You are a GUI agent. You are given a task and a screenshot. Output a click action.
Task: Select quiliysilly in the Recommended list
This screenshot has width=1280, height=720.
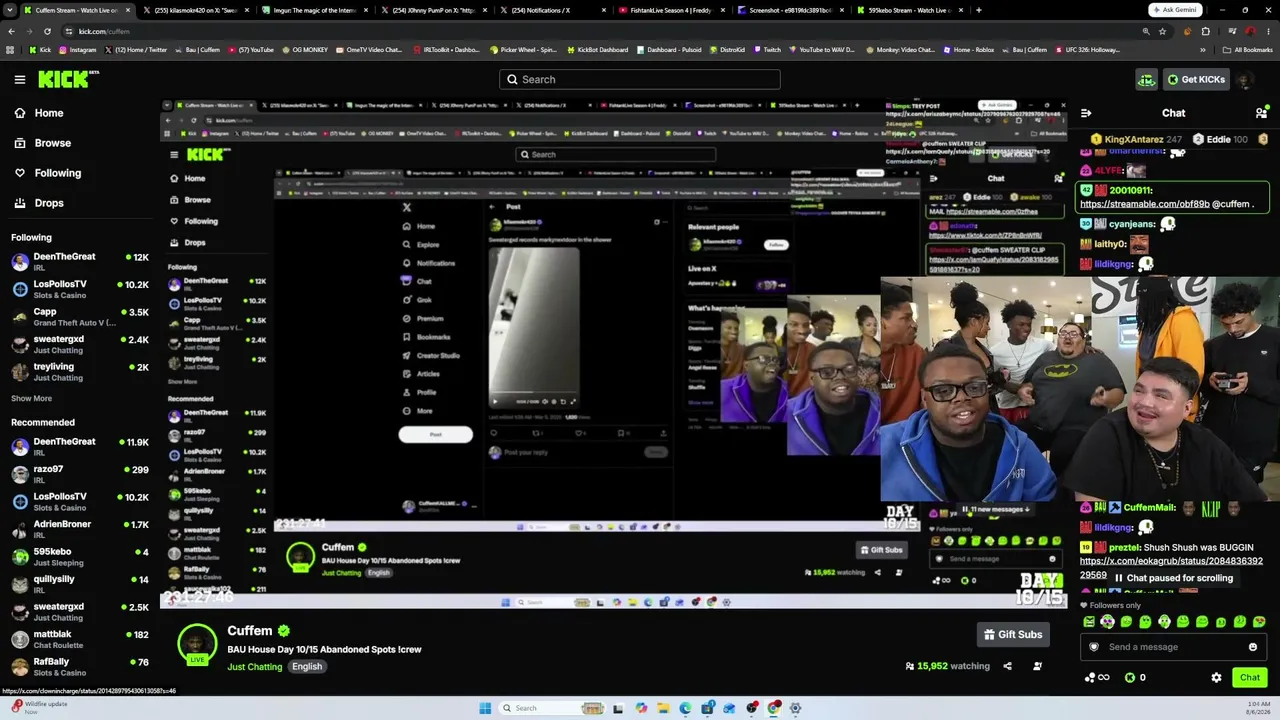click(x=80, y=584)
